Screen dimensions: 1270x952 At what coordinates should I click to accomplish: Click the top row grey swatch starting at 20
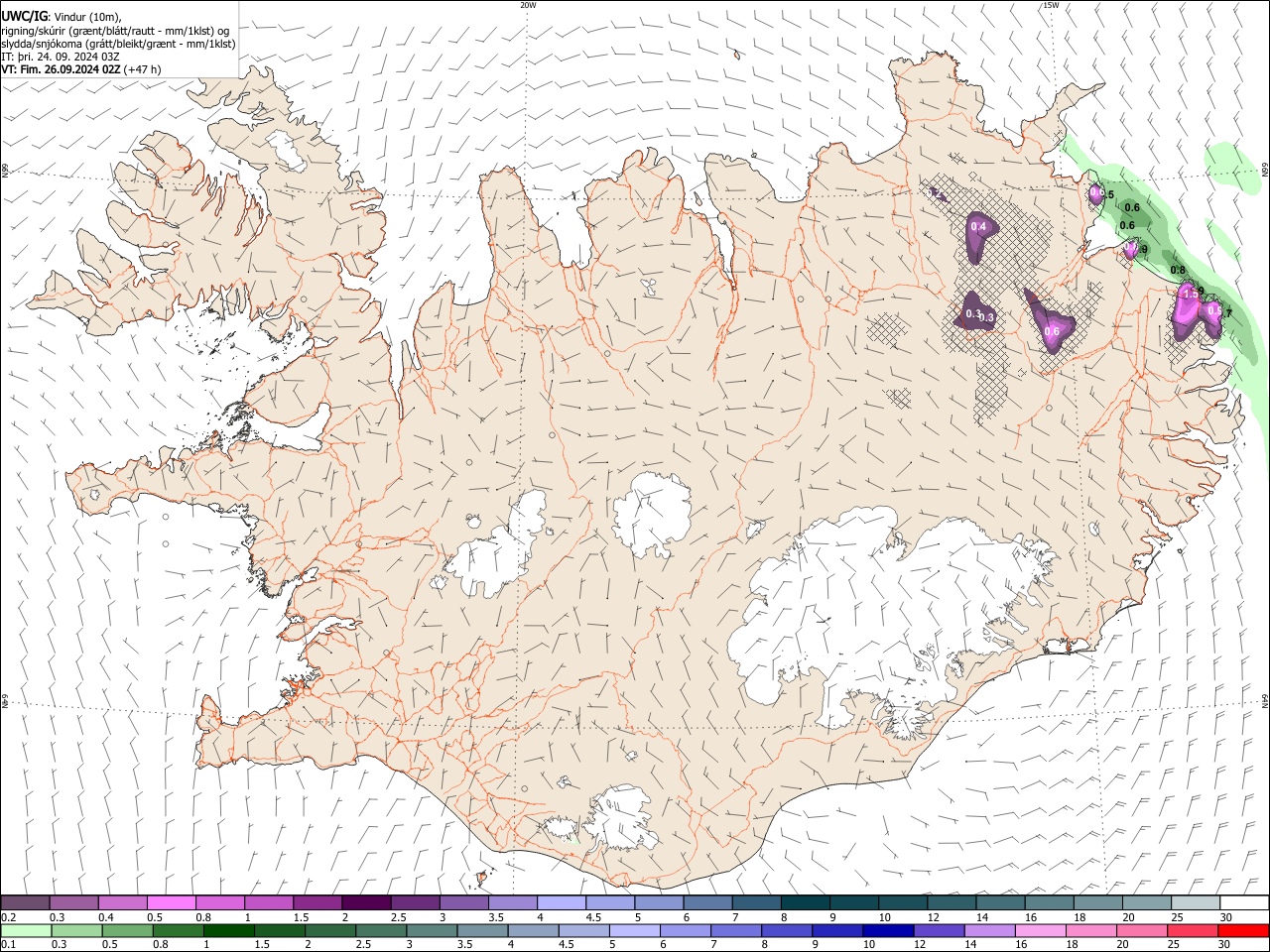[x=1147, y=902]
